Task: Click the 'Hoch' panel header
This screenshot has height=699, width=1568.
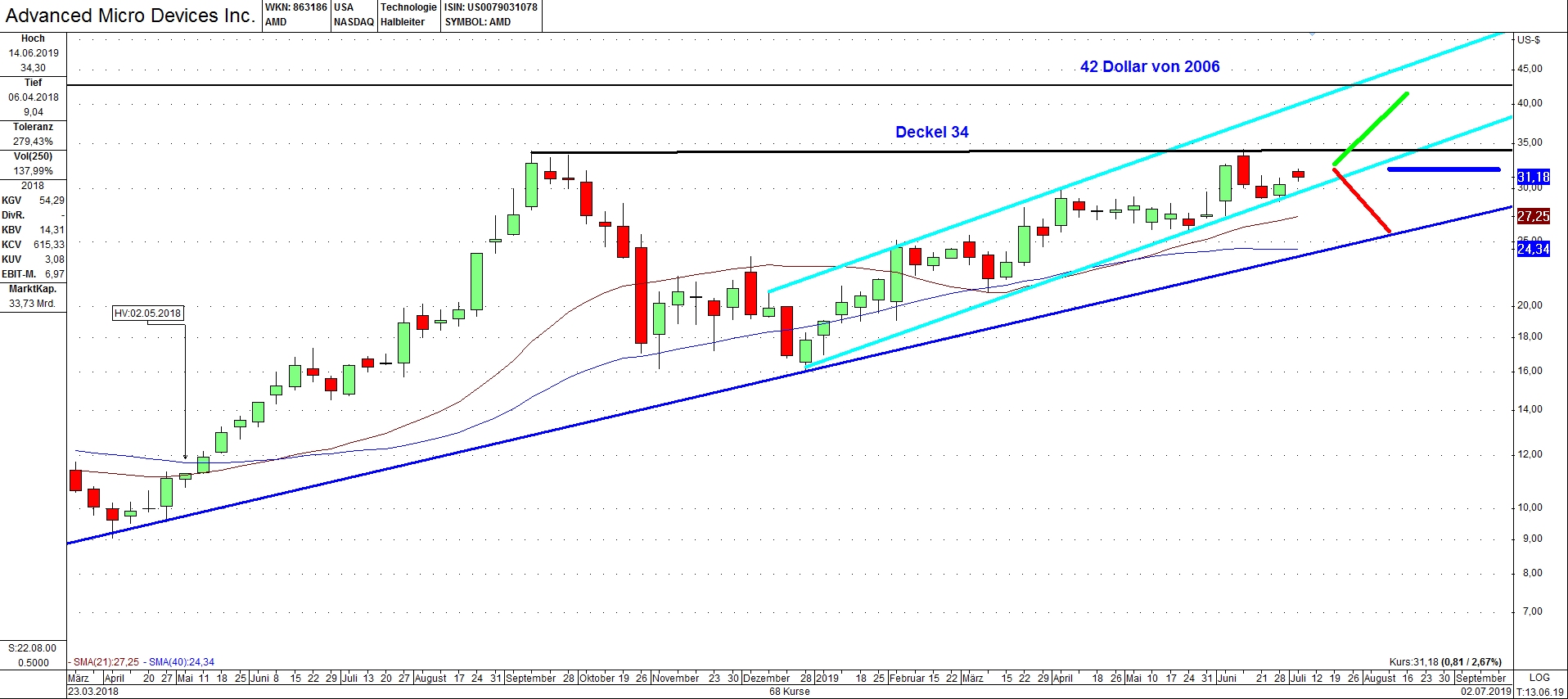Action: 33,38
